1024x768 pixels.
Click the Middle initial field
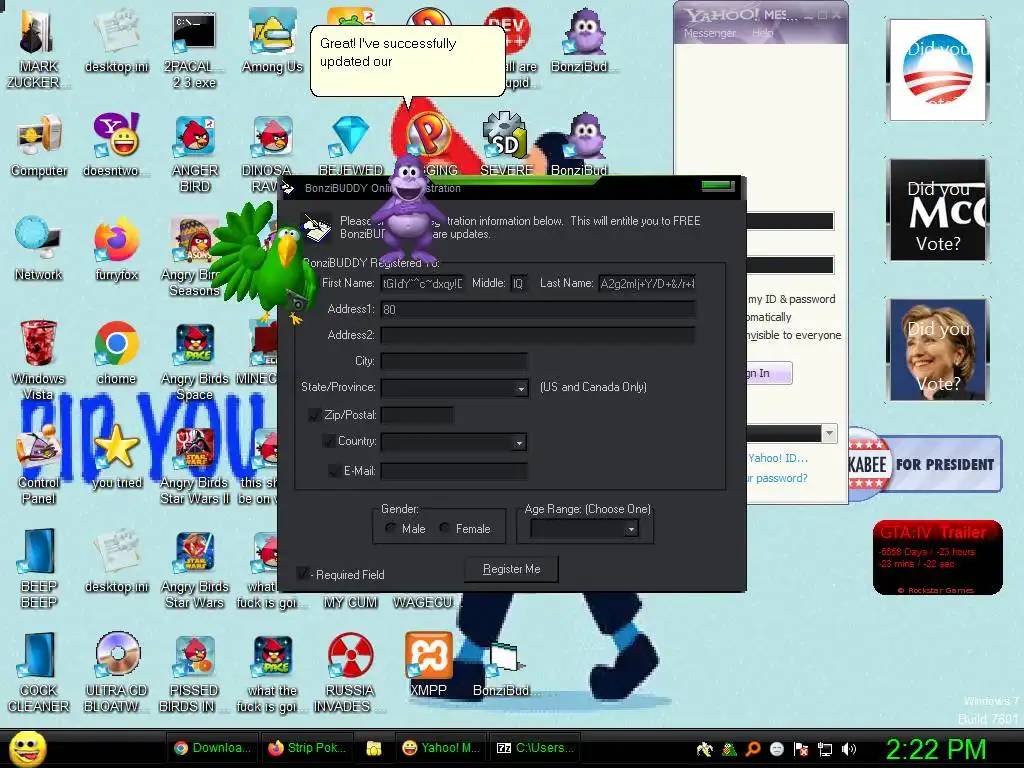(x=519, y=283)
